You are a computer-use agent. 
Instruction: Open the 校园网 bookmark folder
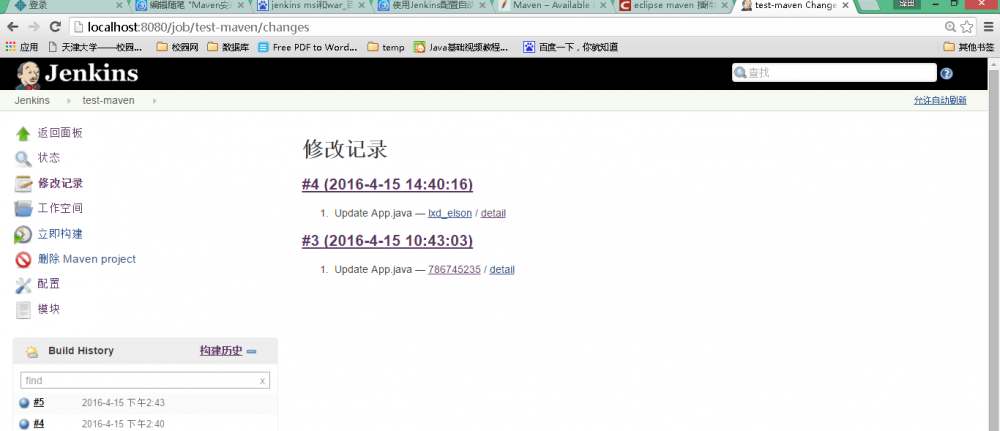177,47
